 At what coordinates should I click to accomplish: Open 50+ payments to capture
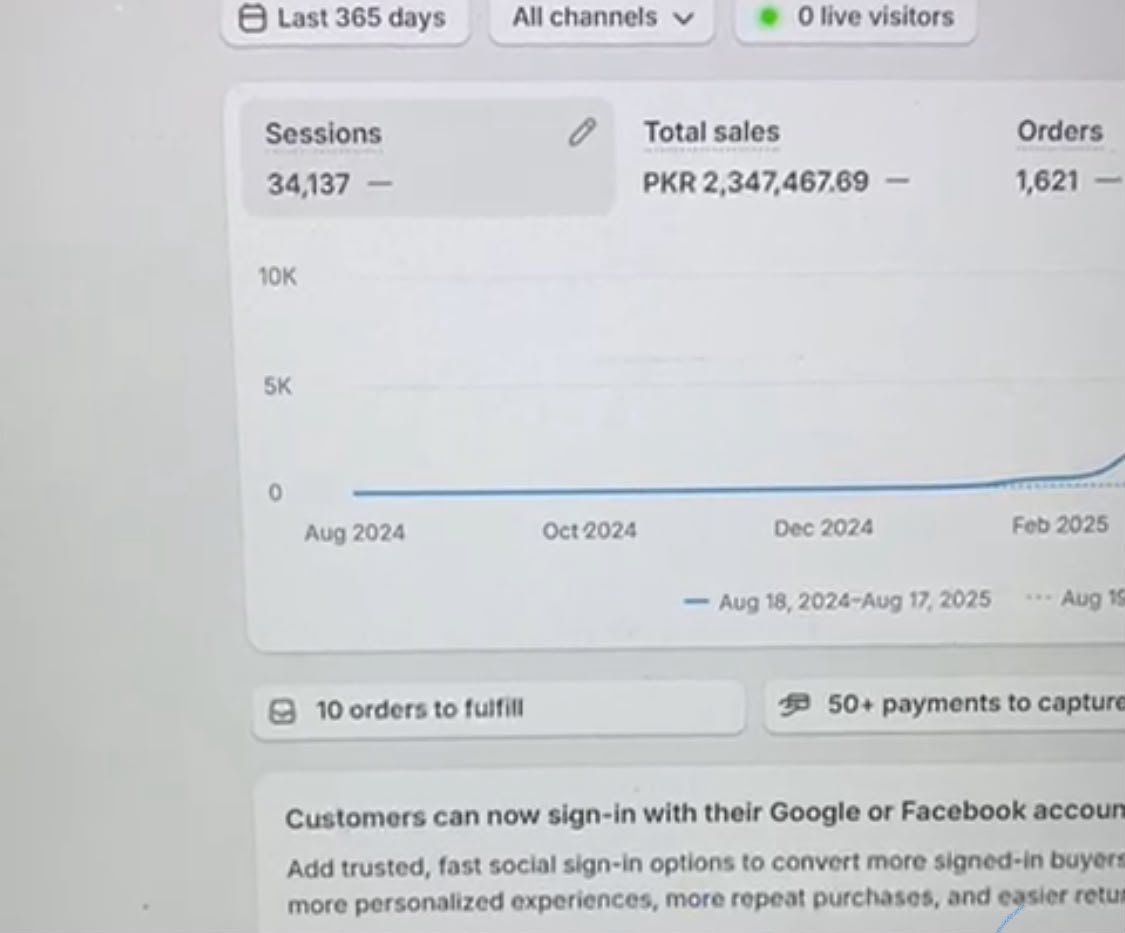944,704
